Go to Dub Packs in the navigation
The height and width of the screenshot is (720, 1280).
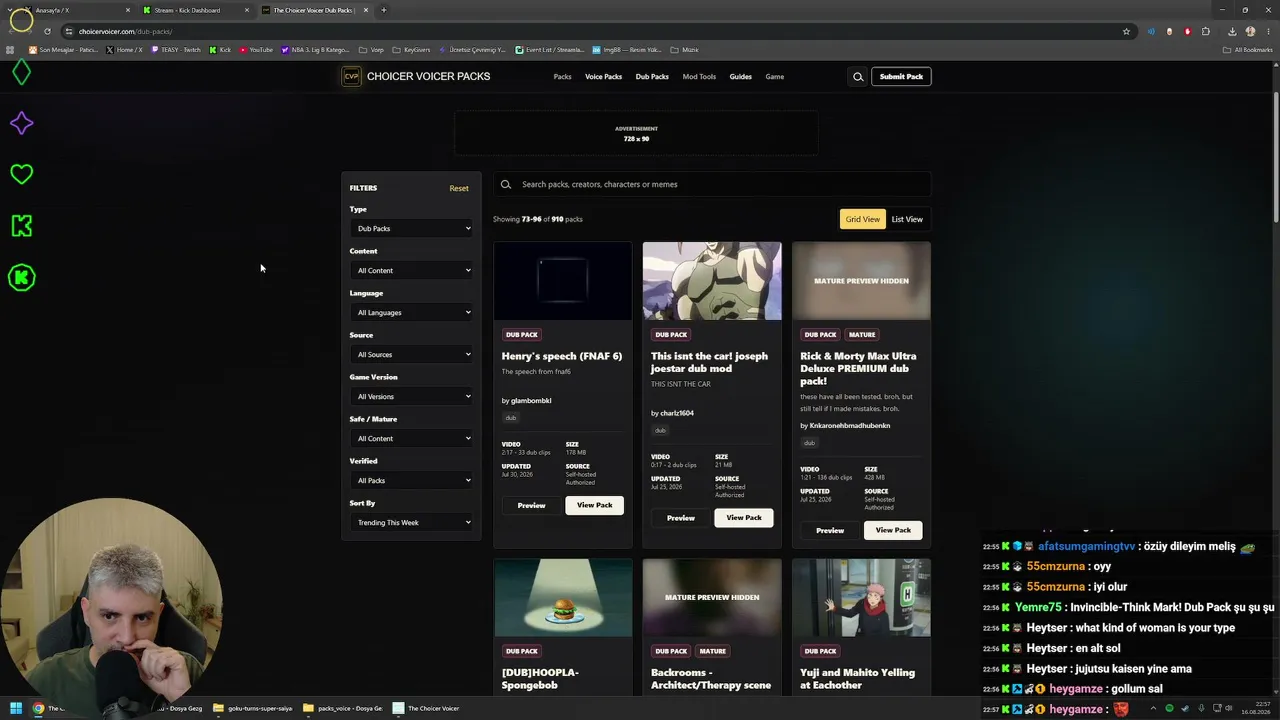tap(652, 77)
